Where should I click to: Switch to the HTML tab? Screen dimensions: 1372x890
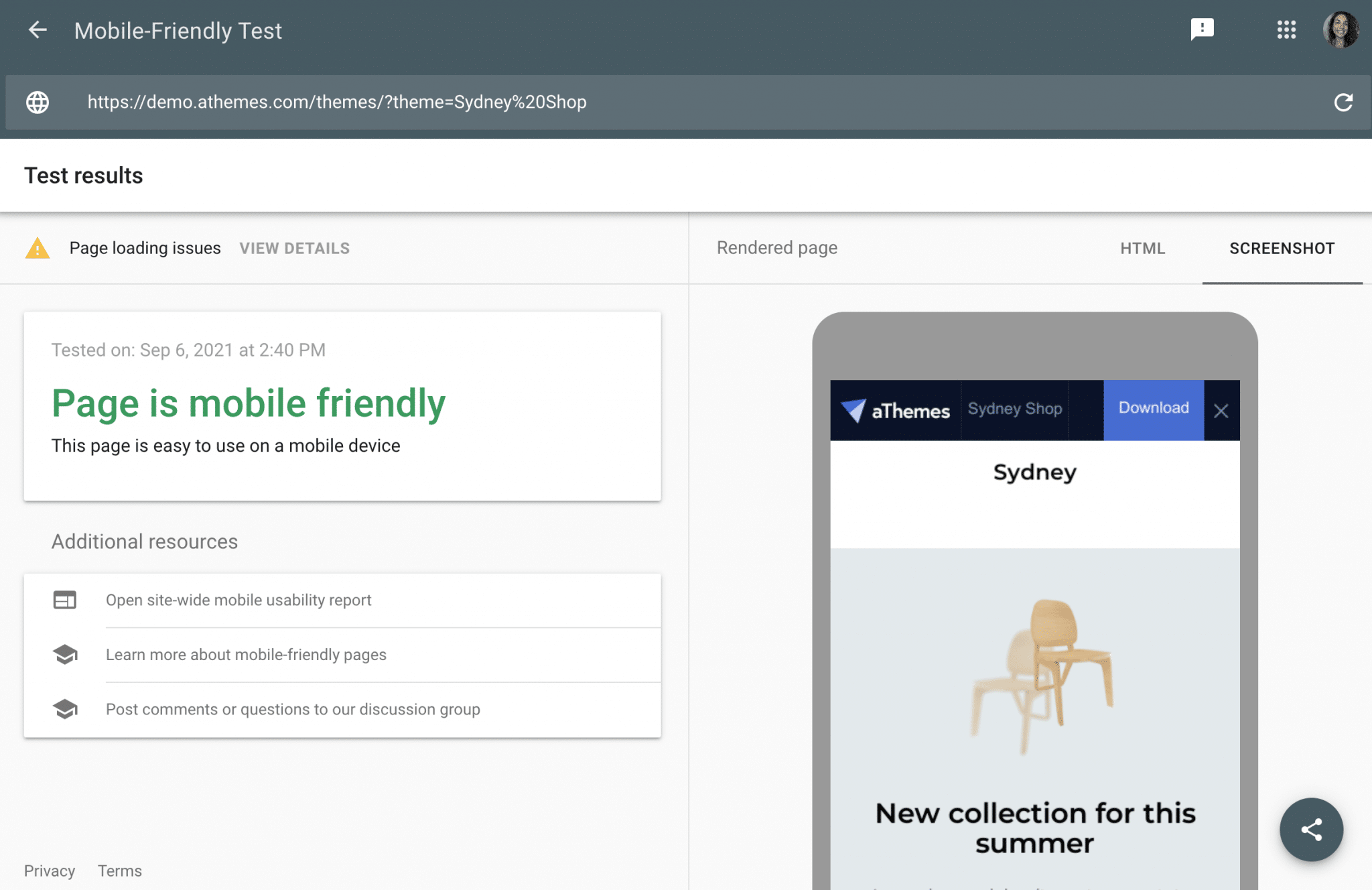coord(1142,249)
